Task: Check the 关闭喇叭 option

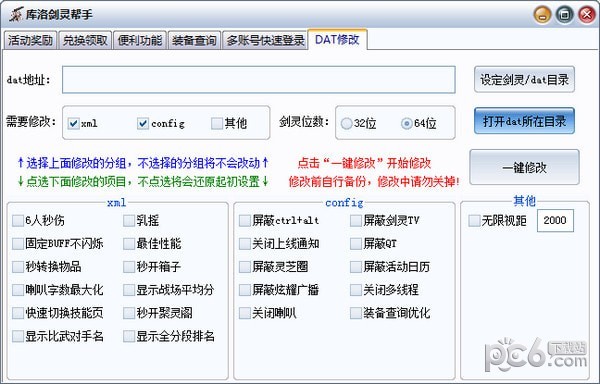Action: [245, 313]
